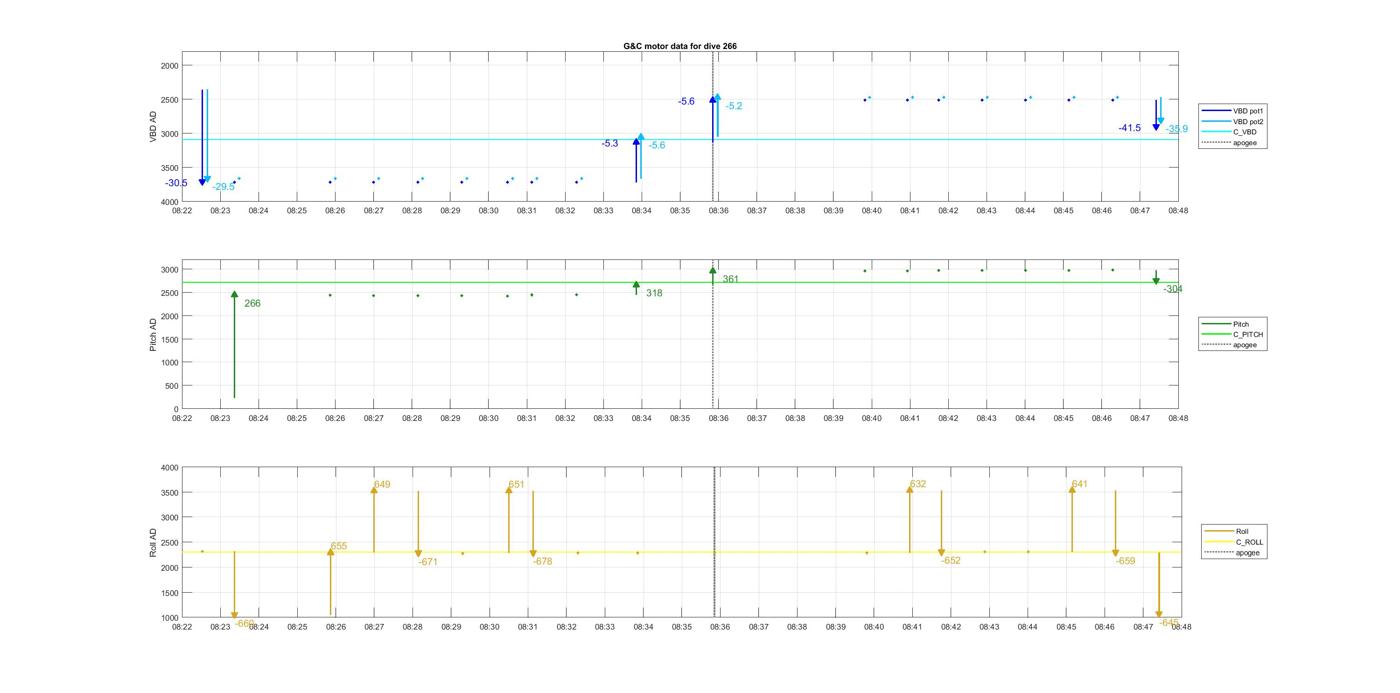Screen dimensions: 1400x693
Task: Click the "318" pitch data label
Action: click(x=654, y=293)
